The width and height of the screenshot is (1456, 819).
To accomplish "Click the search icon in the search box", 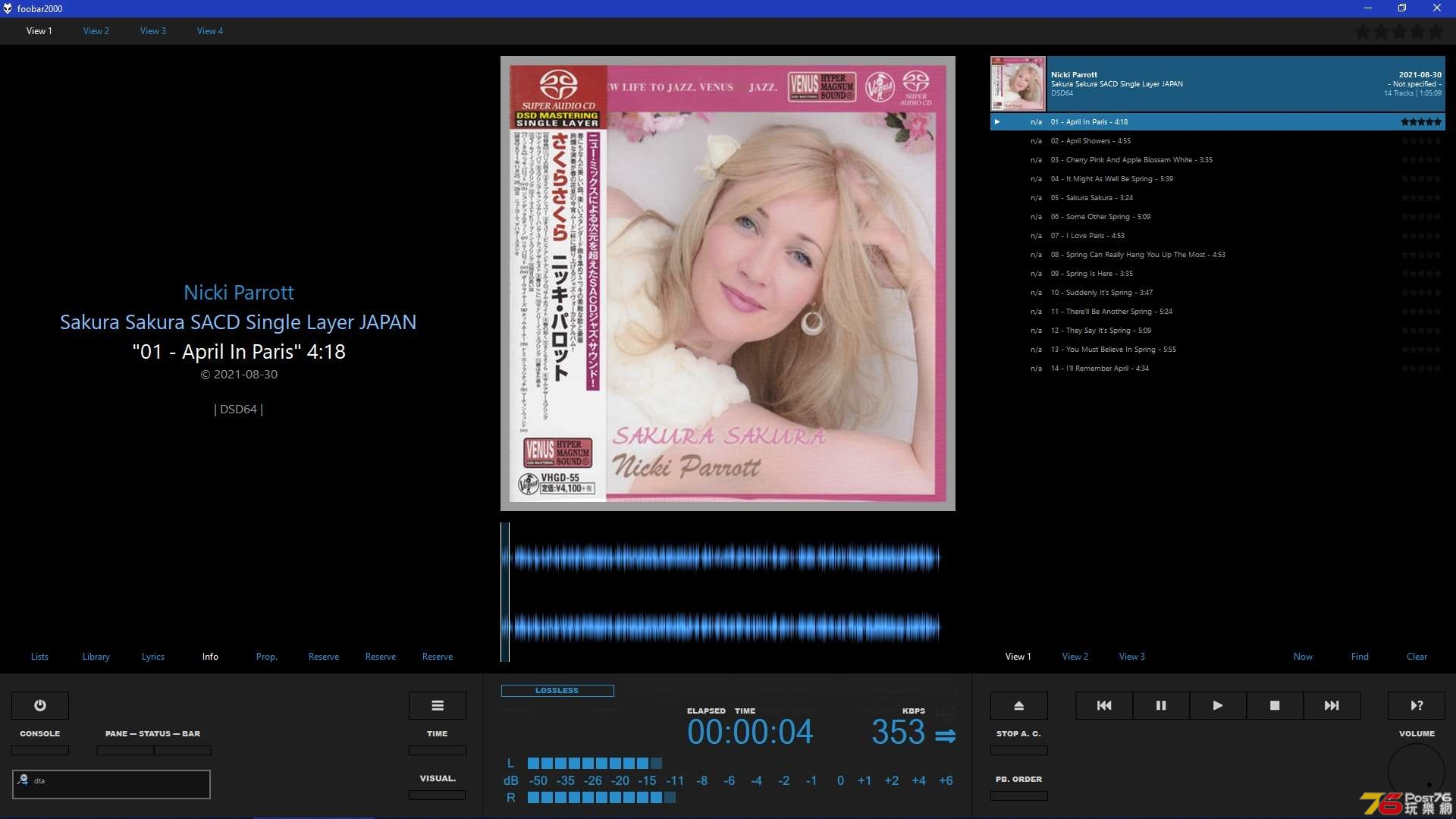I will pos(24,780).
